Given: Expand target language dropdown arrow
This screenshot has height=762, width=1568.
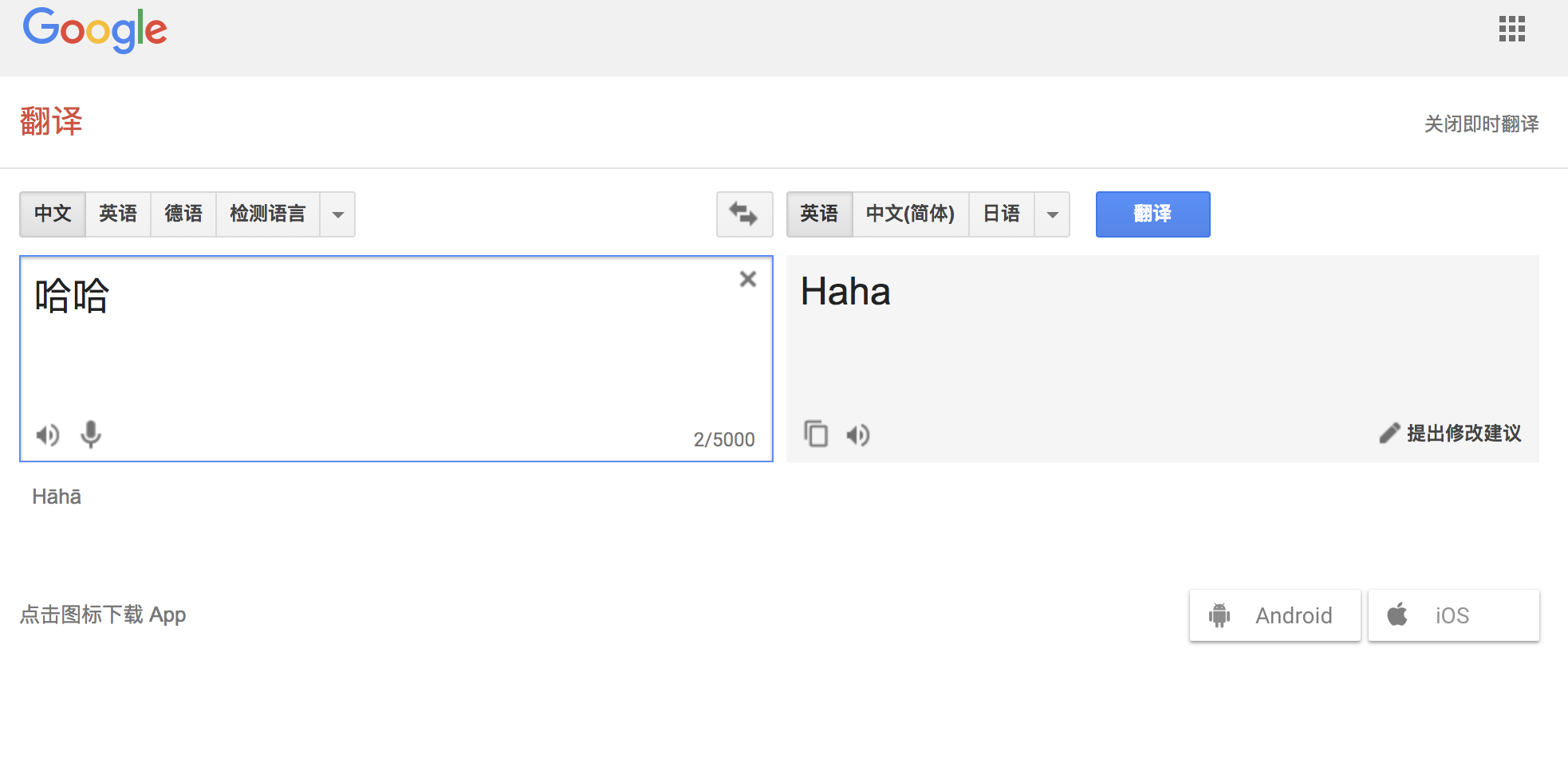Looking at the screenshot, I should [1053, 214].
